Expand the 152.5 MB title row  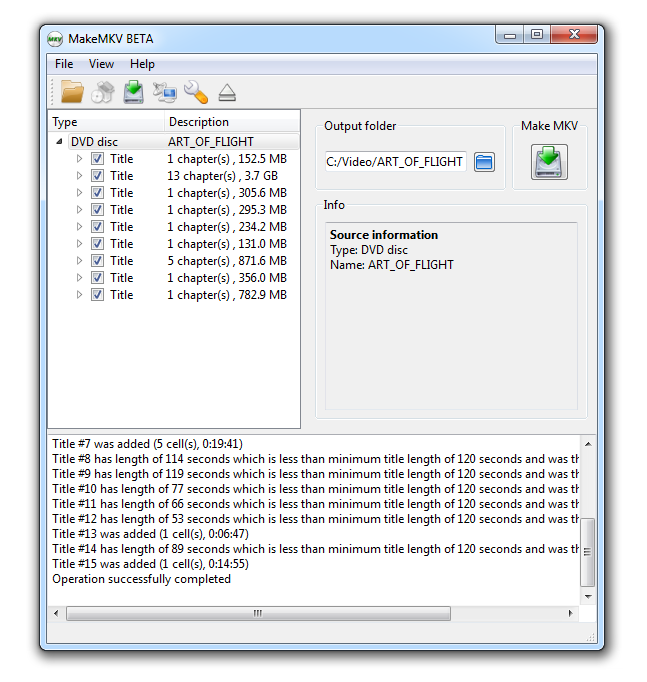[x=79, y=159]
